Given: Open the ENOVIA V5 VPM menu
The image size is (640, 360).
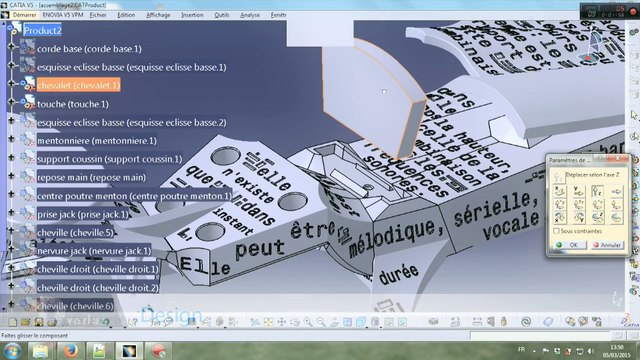Looking at the screenshot, I should coord(63,15).
